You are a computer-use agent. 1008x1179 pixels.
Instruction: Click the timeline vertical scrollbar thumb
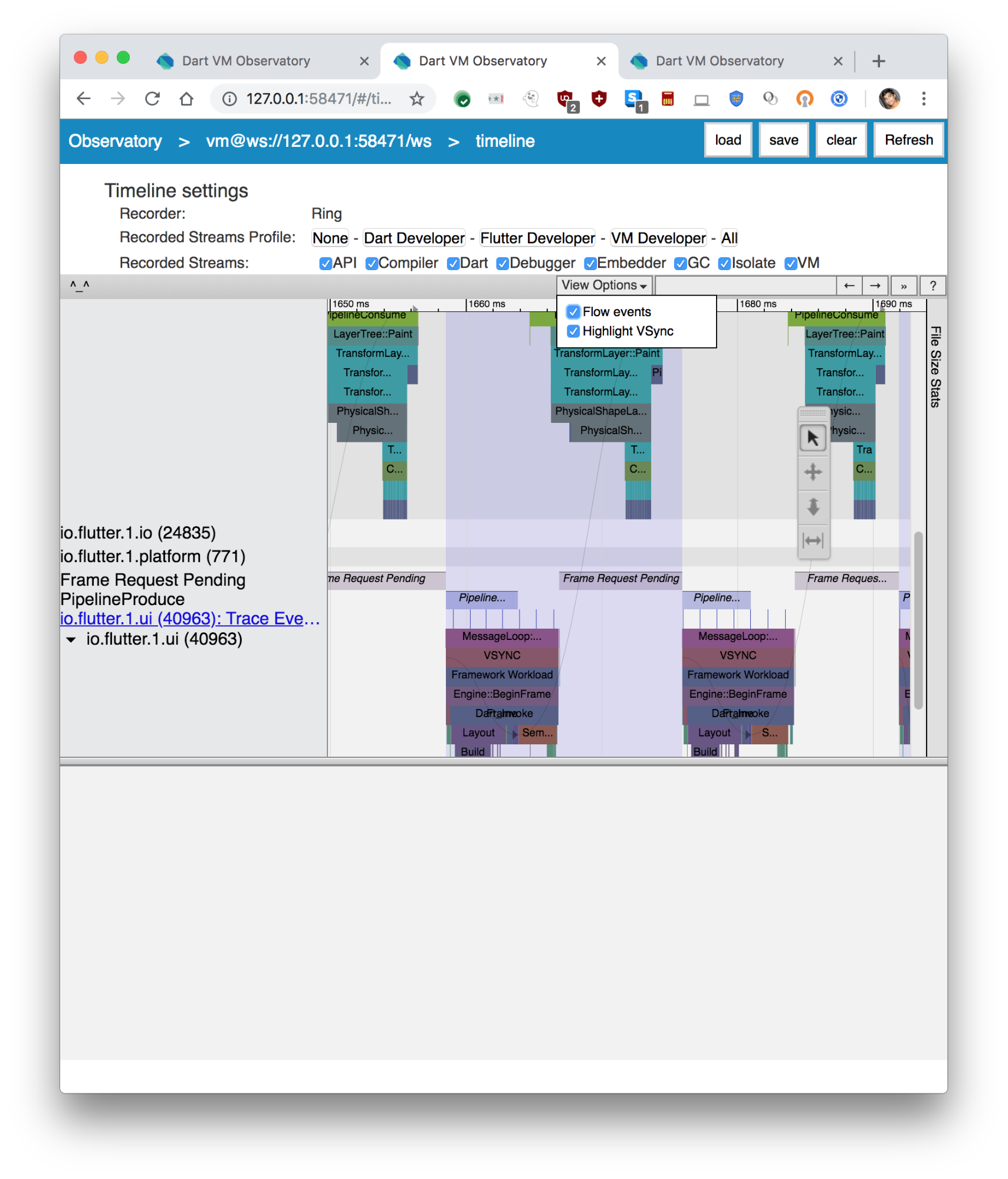(918, 620)
